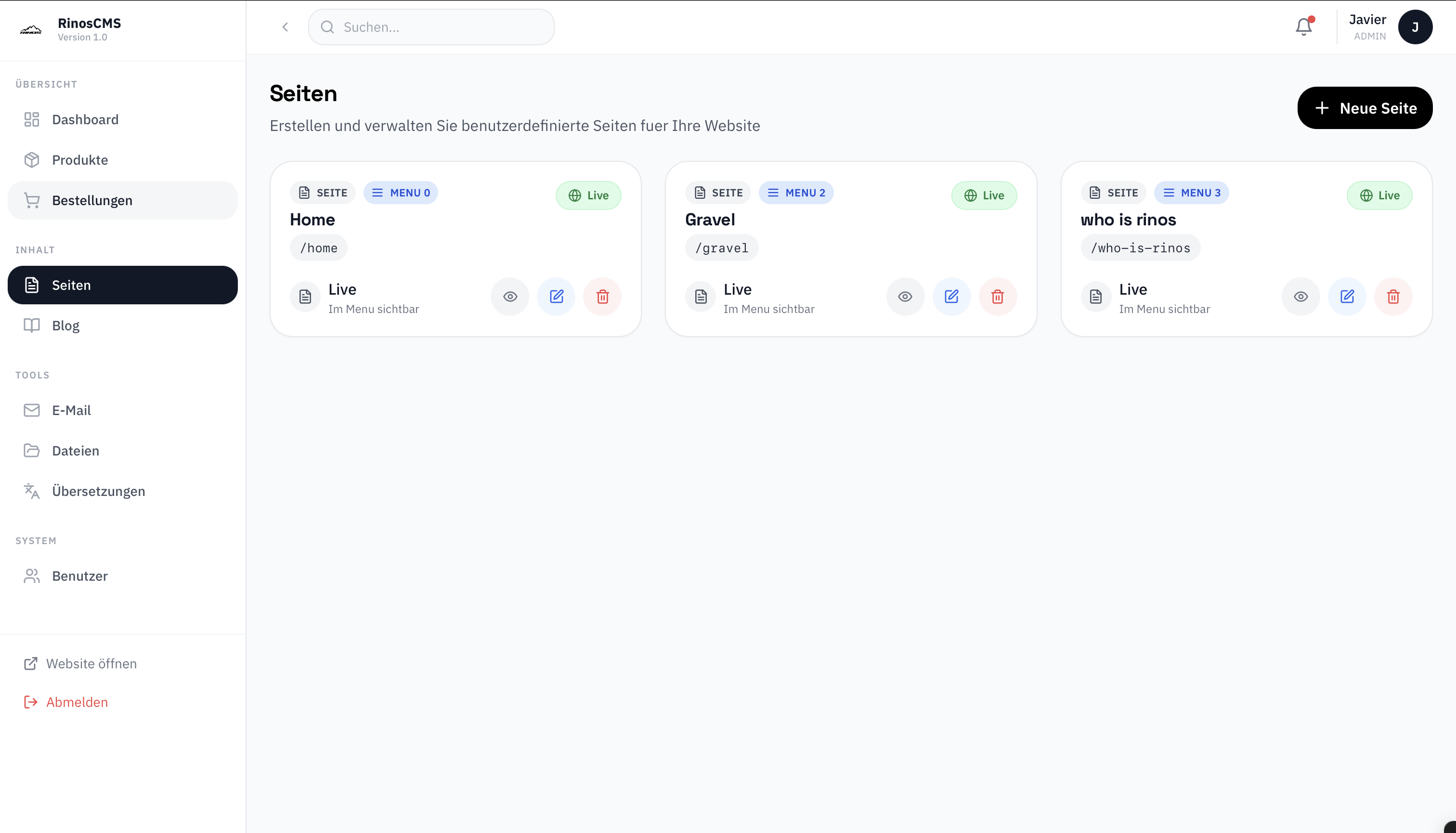Click the Javier ADMIN user name
Image resolution: width=1456 pixels, height=833 pixels.
(x=1367, y=27)
